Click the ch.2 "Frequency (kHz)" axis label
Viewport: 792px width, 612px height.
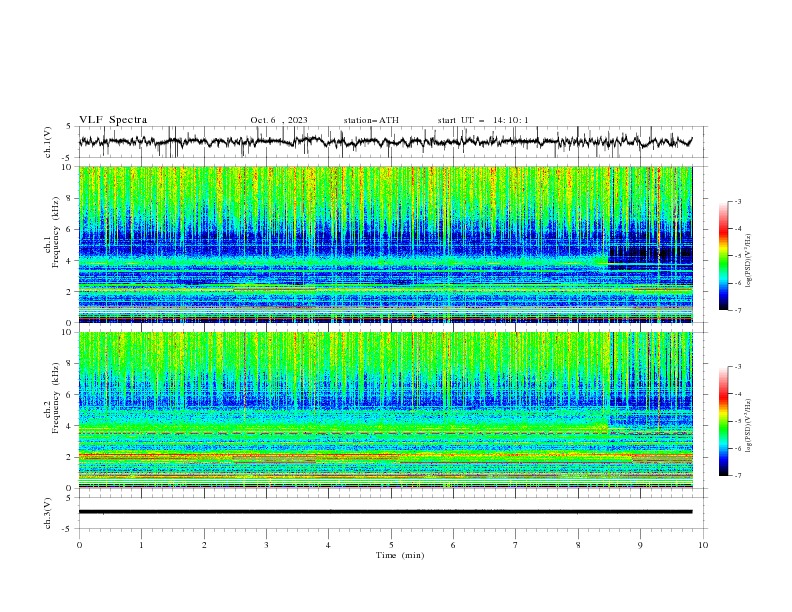point(55,398)
